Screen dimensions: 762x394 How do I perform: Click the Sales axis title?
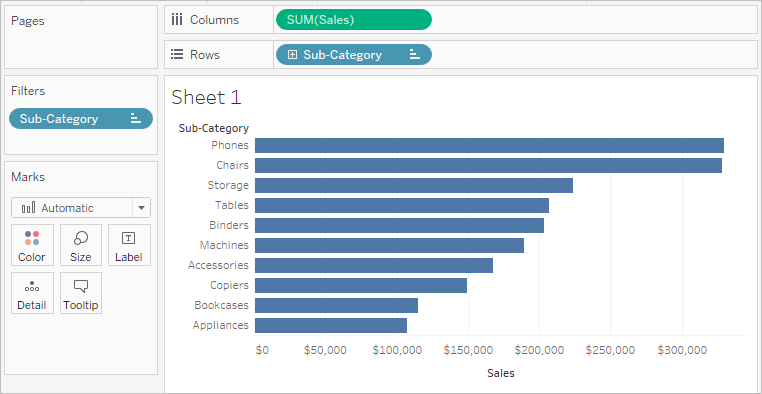coord(501,373)
